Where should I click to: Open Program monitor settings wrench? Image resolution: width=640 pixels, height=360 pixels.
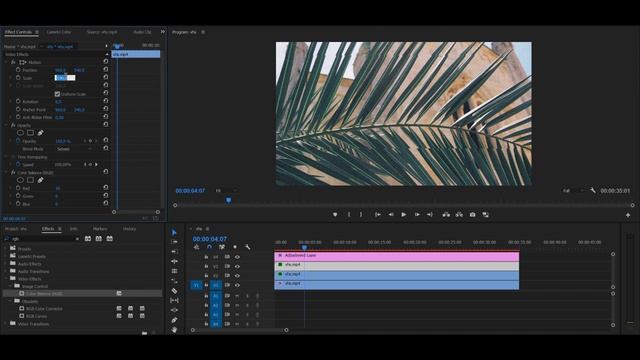pos(593,190)
